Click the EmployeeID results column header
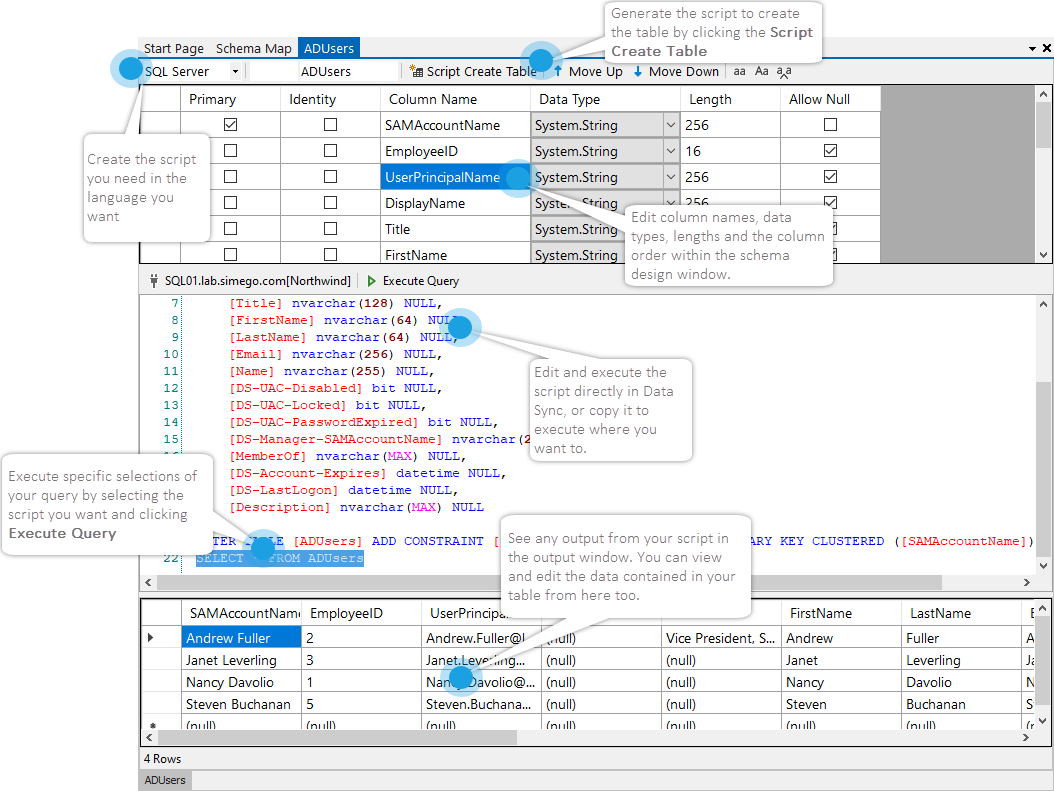The image size is (1054, 791). point(362,613)
